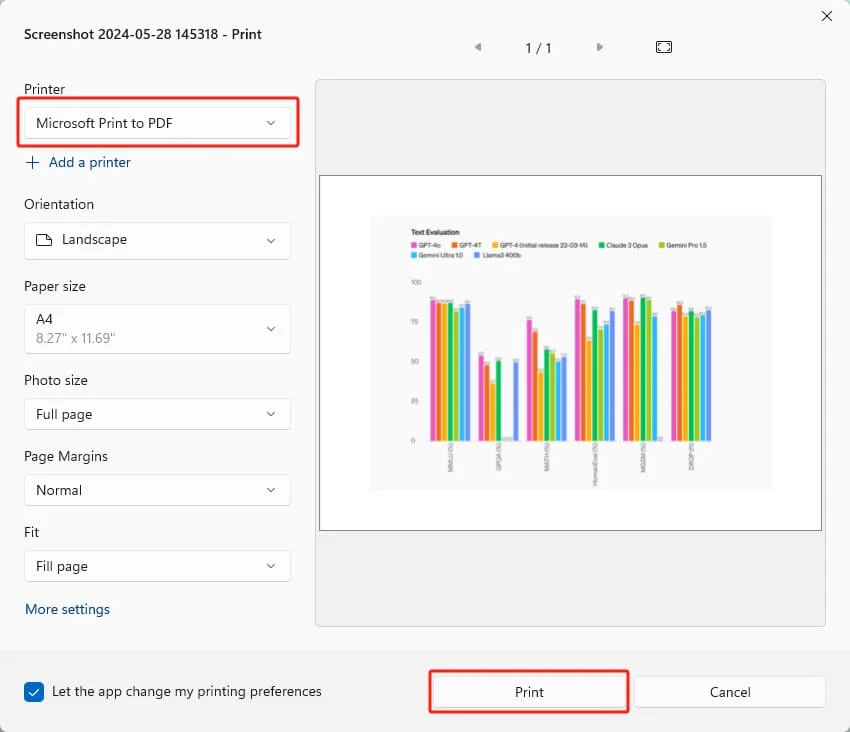
Task: Close the Print dialog with X
Action: 827,16
